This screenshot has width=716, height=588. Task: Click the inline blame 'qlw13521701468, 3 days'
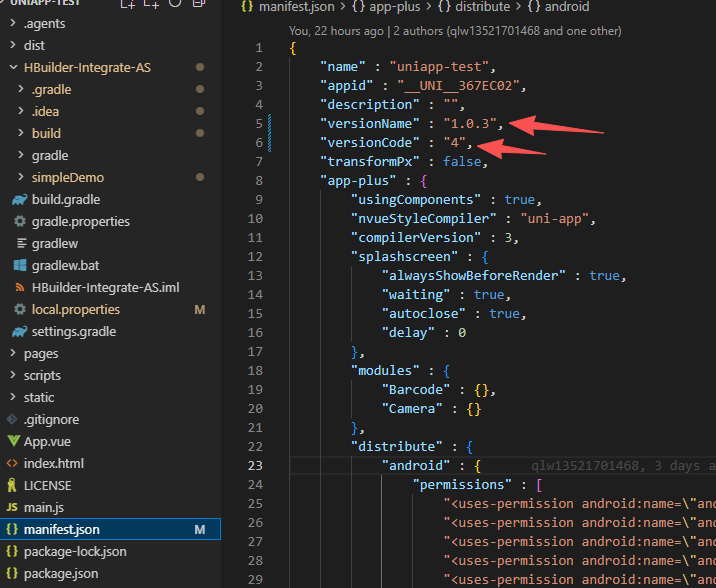coord(623,466)
